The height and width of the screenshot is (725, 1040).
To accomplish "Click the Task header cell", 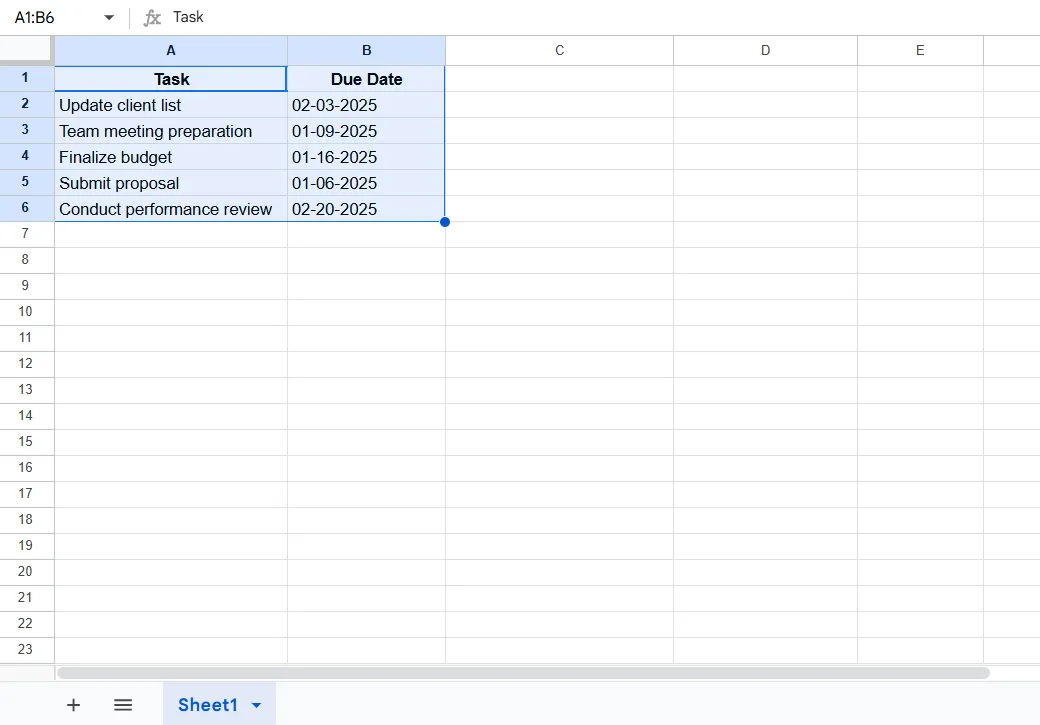I will pyautogui.click(x=171, y=79).
